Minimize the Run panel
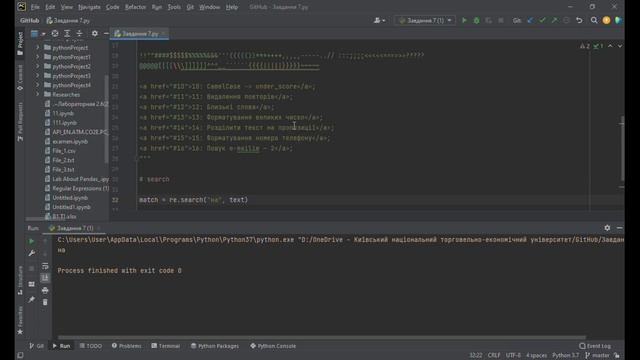The image size is (640, 360). coord(619,228)
